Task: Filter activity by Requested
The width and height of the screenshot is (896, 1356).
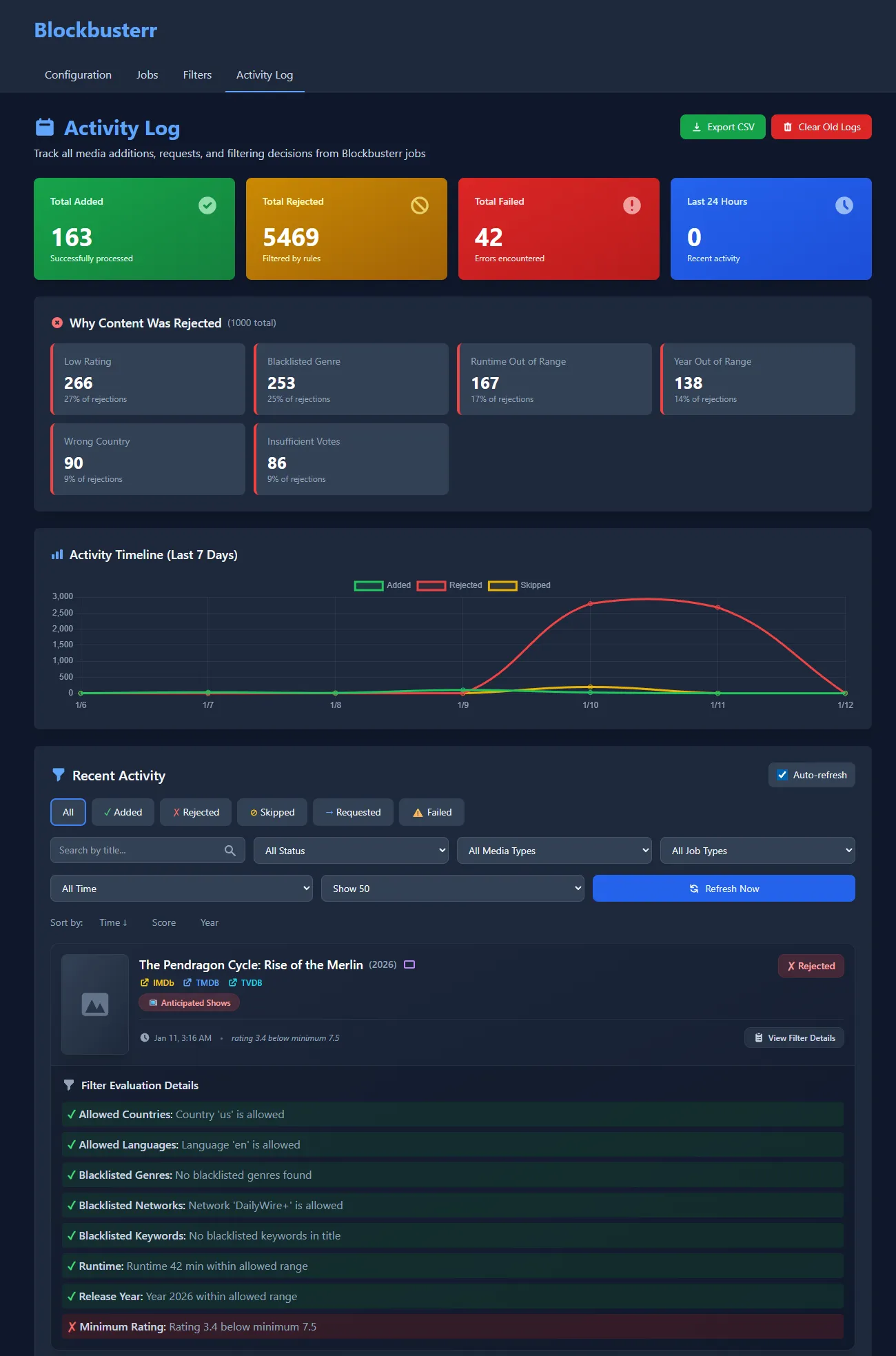Action: [353, 812]
